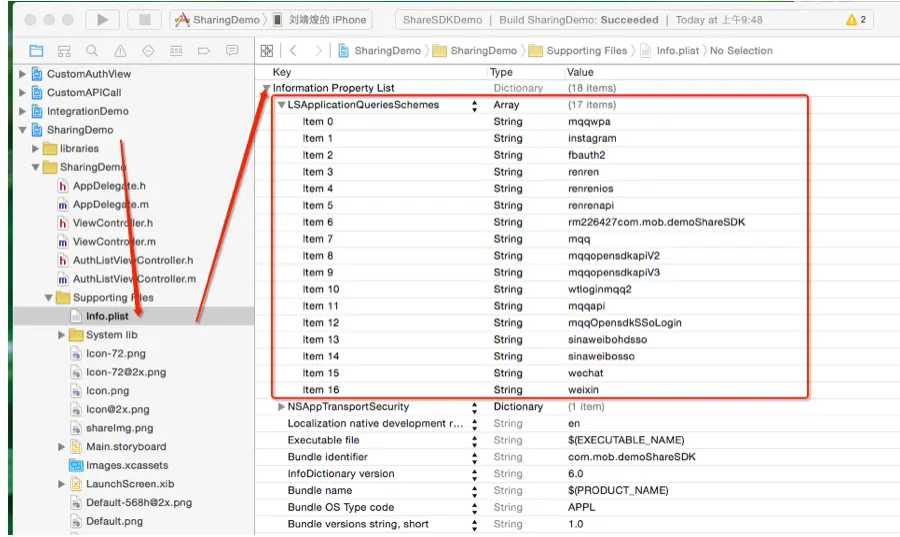900x537 pixels.
Task: Click Bundle name key stepper
Action: [x=475, y=491]
